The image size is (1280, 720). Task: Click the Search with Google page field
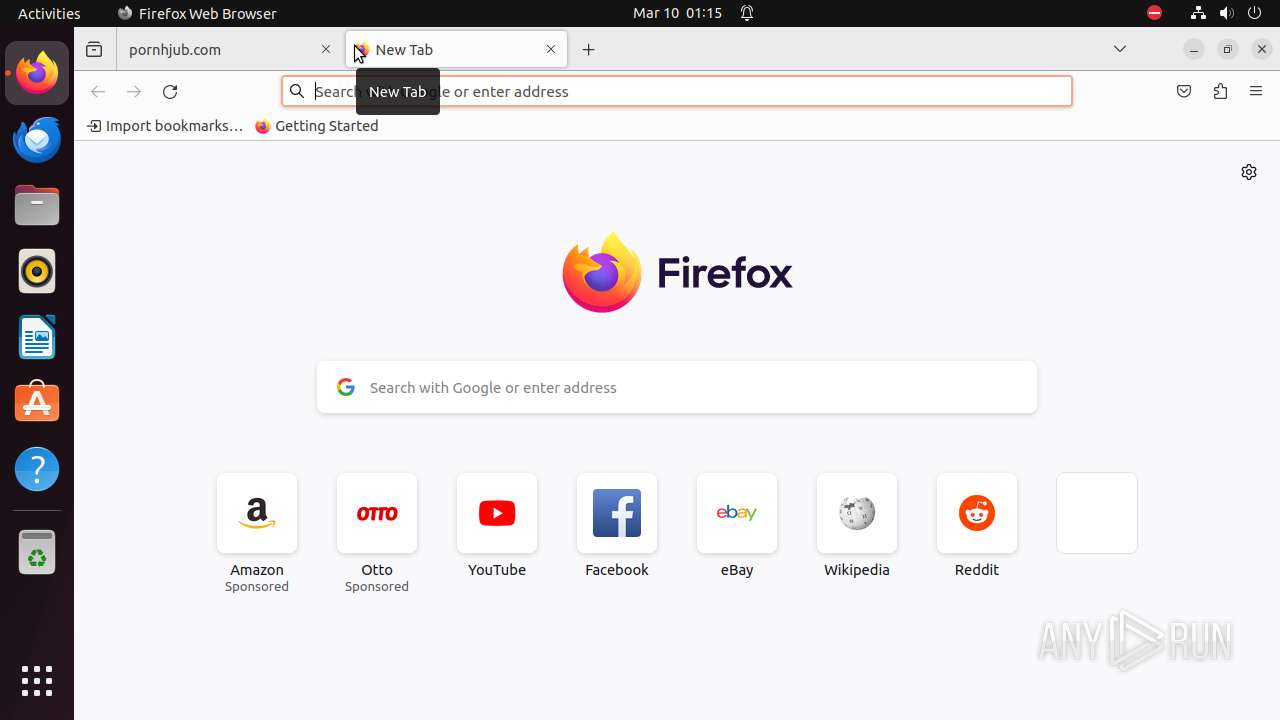click(677, 388)
